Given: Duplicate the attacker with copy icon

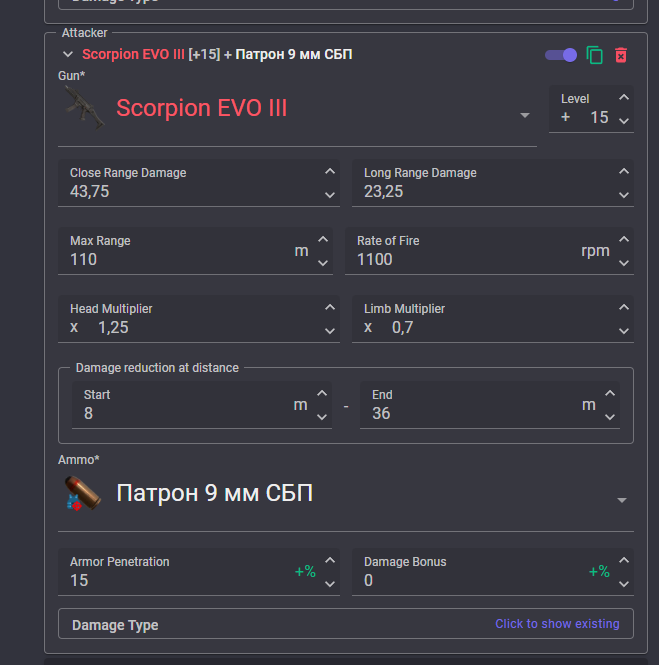Looking at the screenshot, I should [595, 55].
